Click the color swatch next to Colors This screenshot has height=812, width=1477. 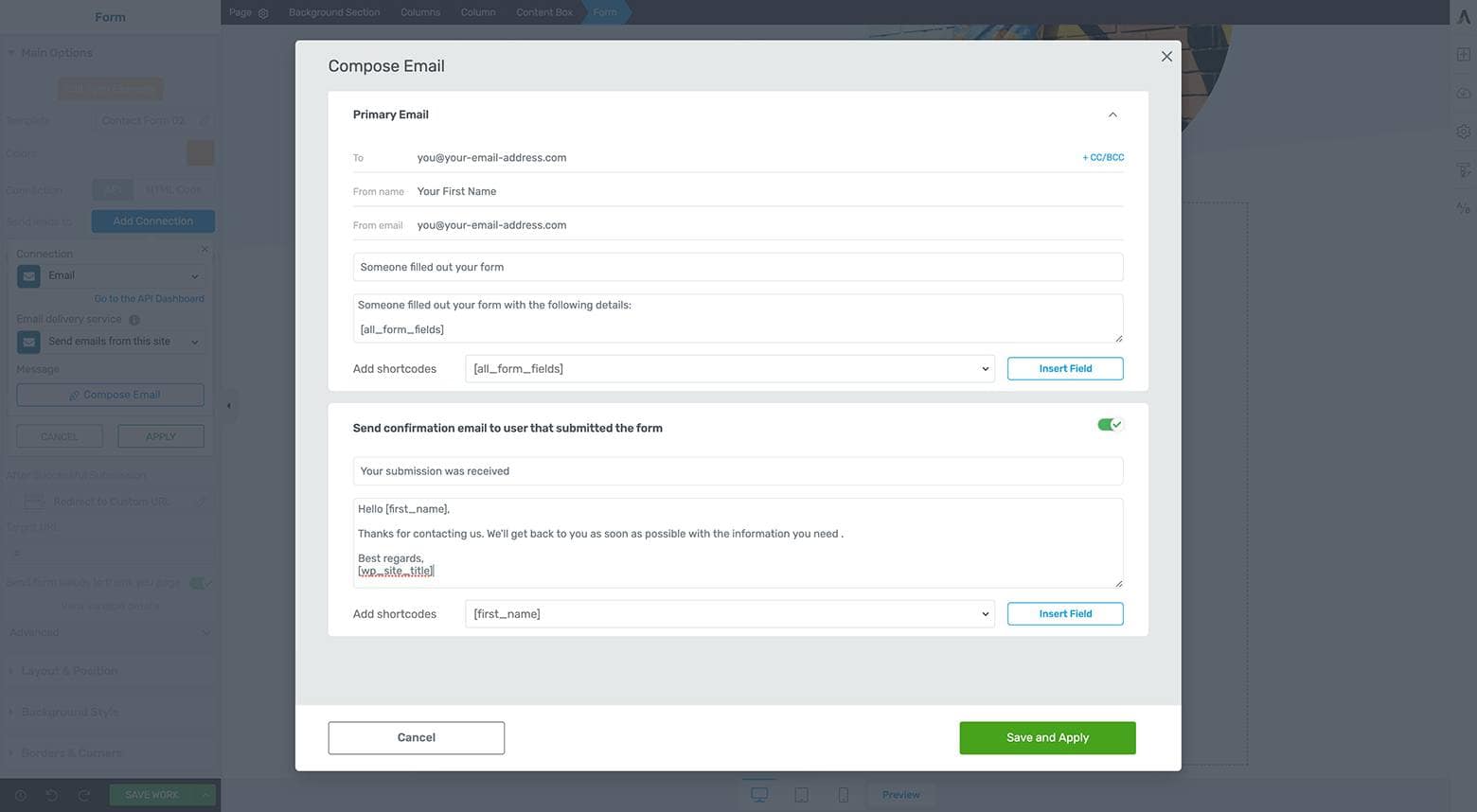click(x=199, y=152)
